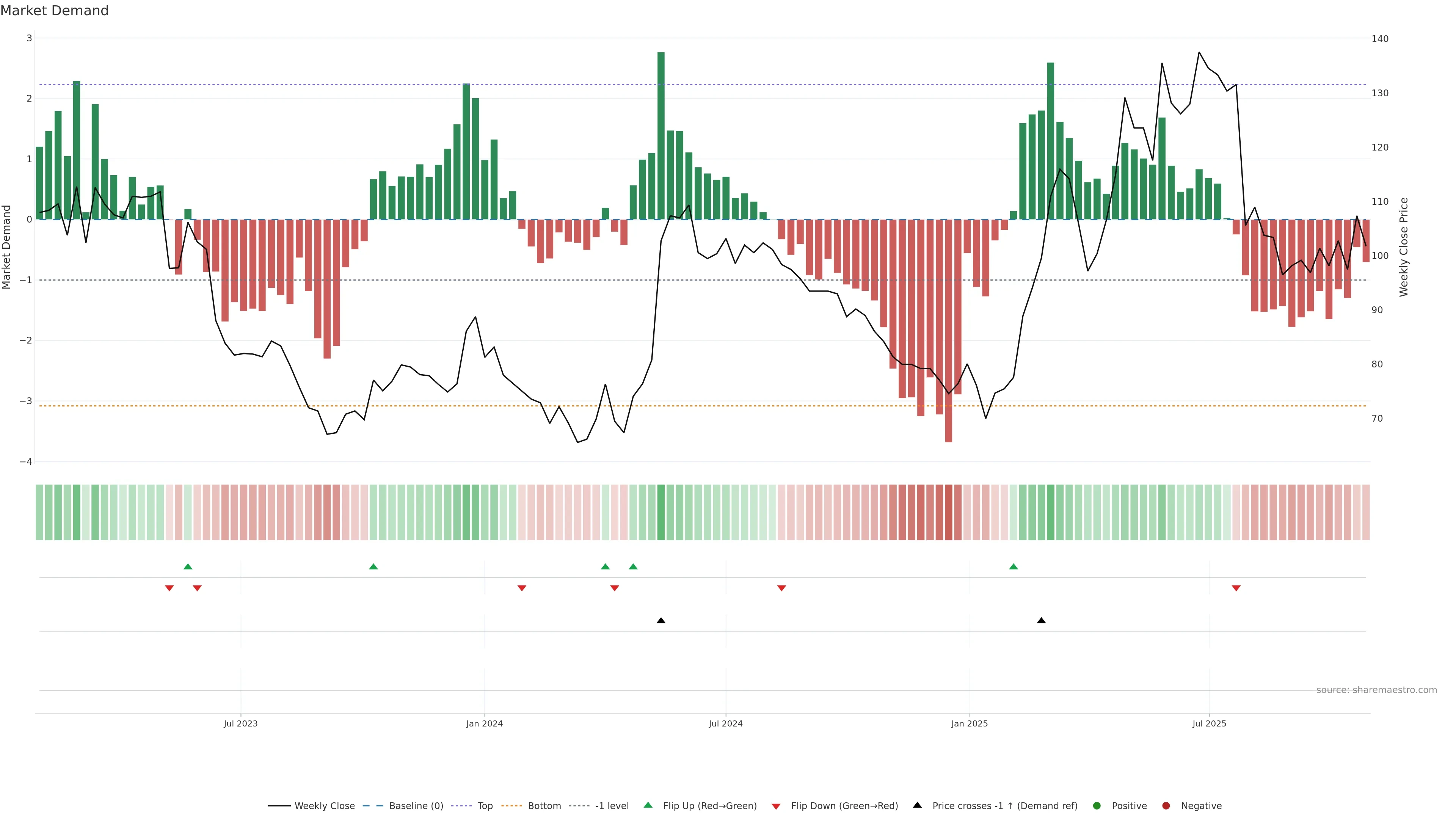Click the black Price crosses legend triangle

917,805
